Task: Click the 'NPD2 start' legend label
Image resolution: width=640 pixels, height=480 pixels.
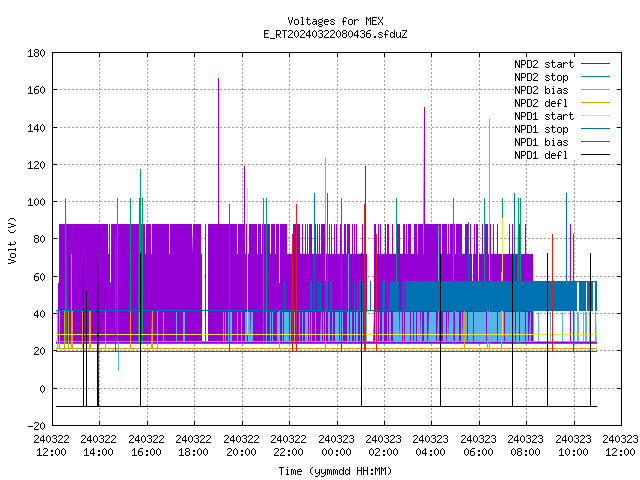Action: [x=544, y=64]
